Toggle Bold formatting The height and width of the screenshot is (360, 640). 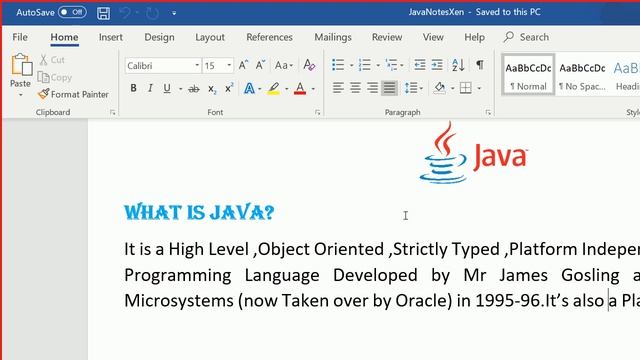click(133, 88)
